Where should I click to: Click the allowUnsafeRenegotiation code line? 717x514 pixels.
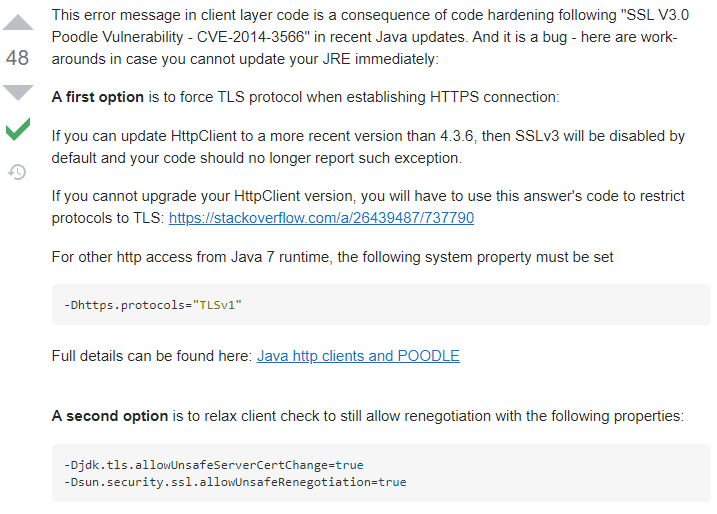(234, 482)
